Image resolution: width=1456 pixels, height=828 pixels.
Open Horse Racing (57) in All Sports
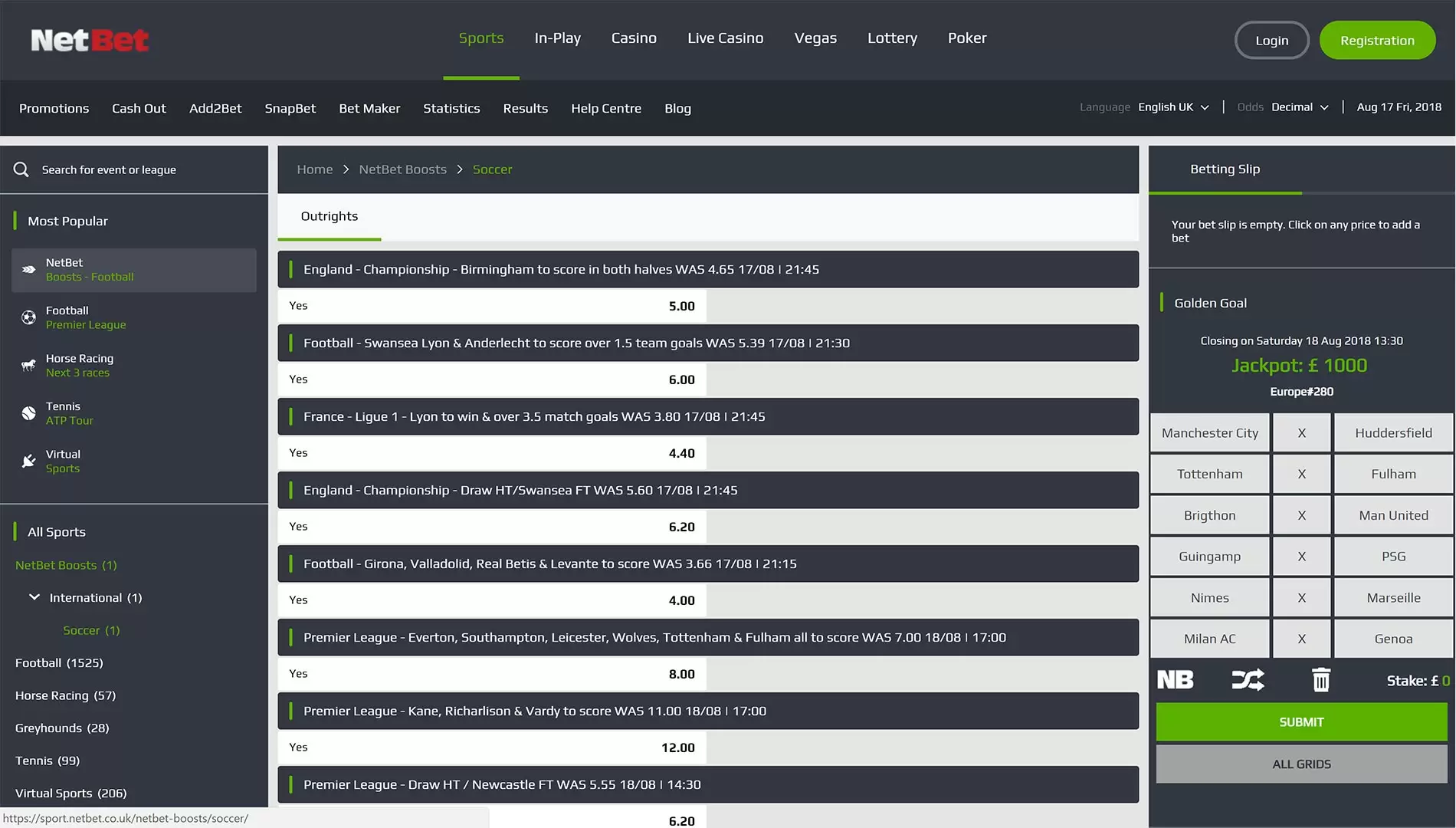[x=65, y=695]
